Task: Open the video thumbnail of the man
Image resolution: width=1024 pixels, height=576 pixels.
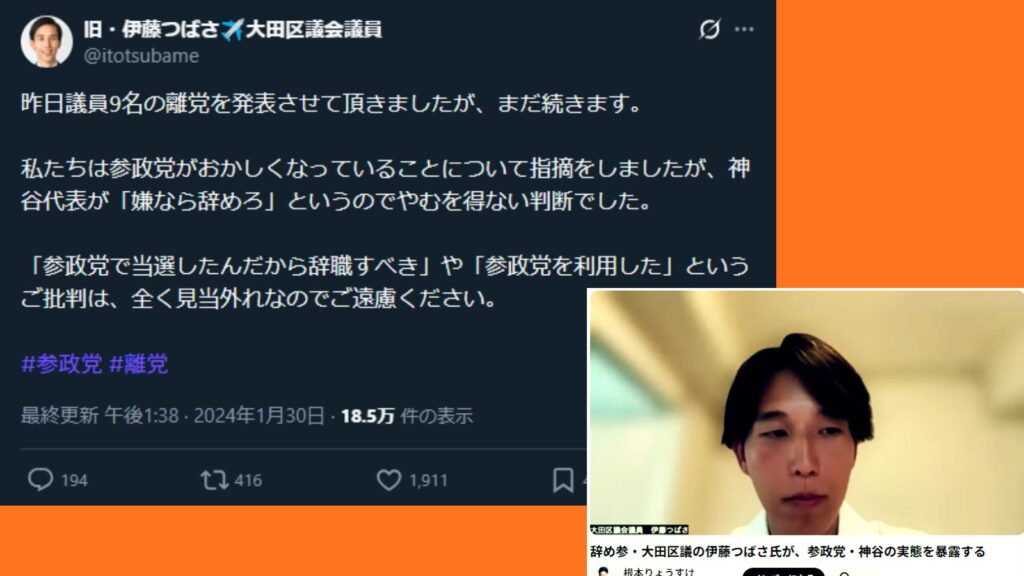Action: point(807,413)
